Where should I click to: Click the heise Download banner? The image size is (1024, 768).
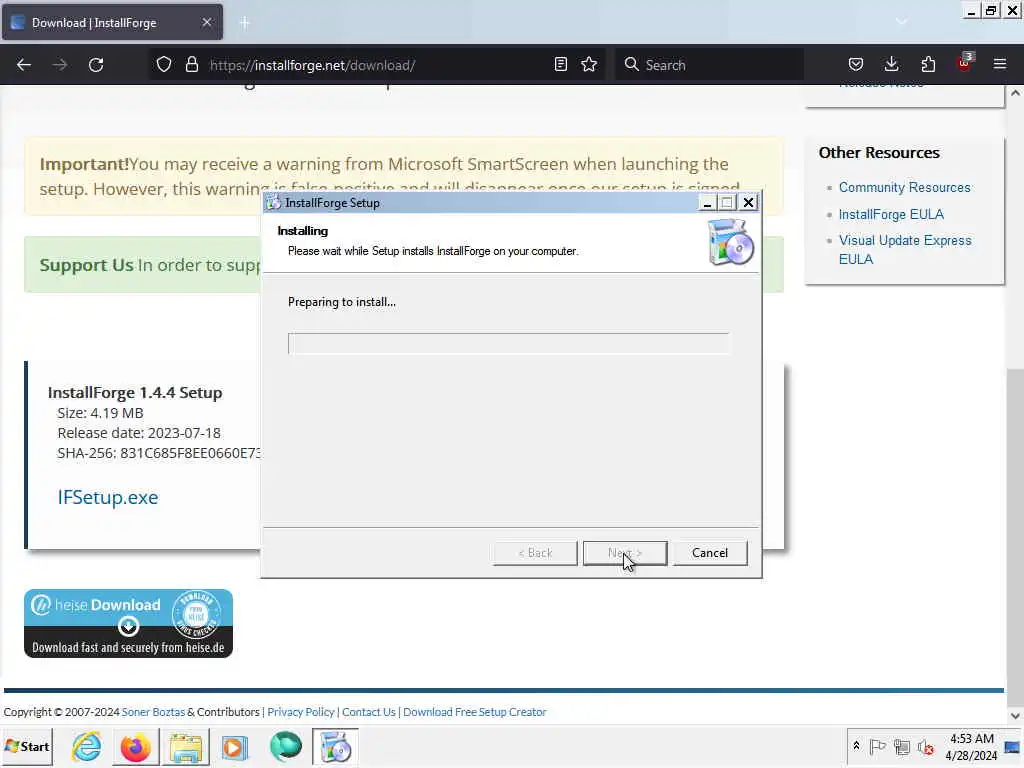129,624
